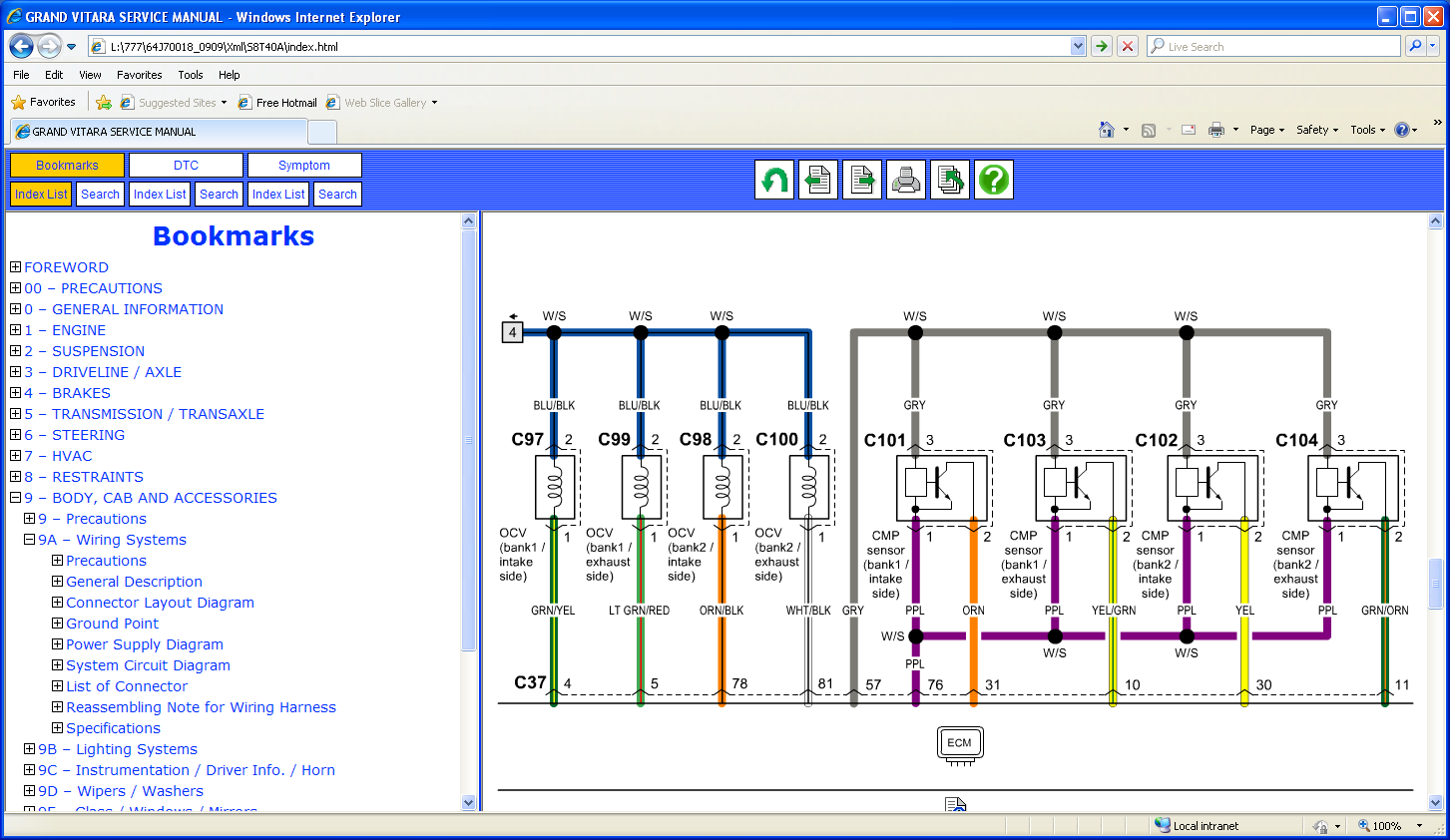1450x840 pixels.
Task: Click Search under Symptom
Action: pyautogui.click(x=337, y=195)
